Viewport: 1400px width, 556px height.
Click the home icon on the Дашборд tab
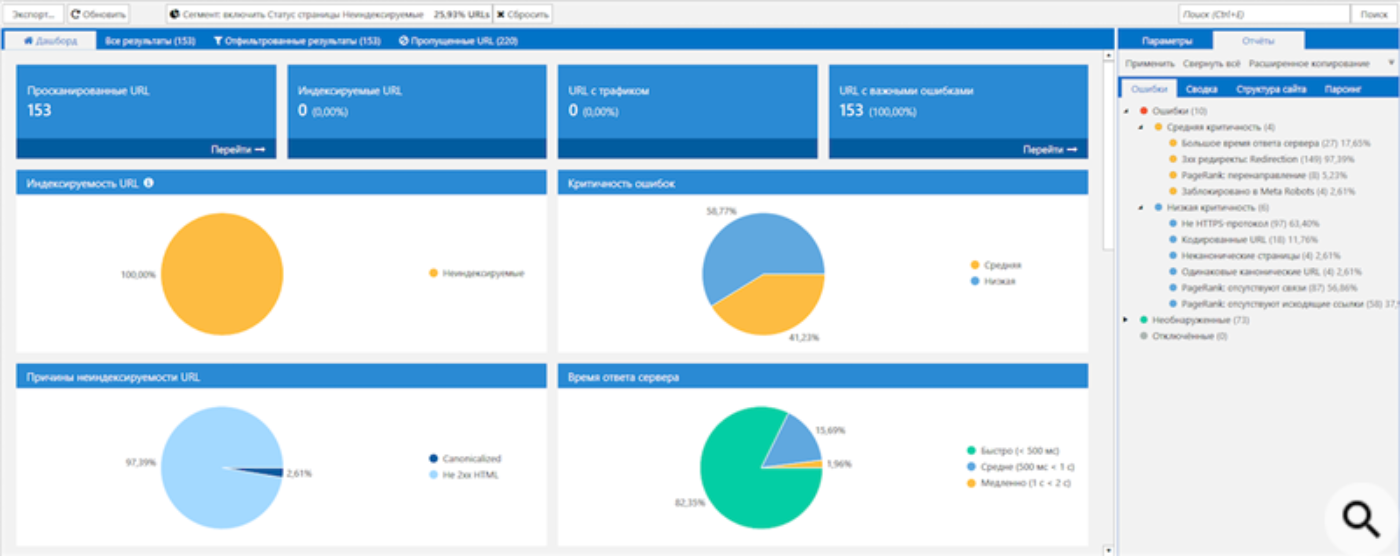[29, 41]
